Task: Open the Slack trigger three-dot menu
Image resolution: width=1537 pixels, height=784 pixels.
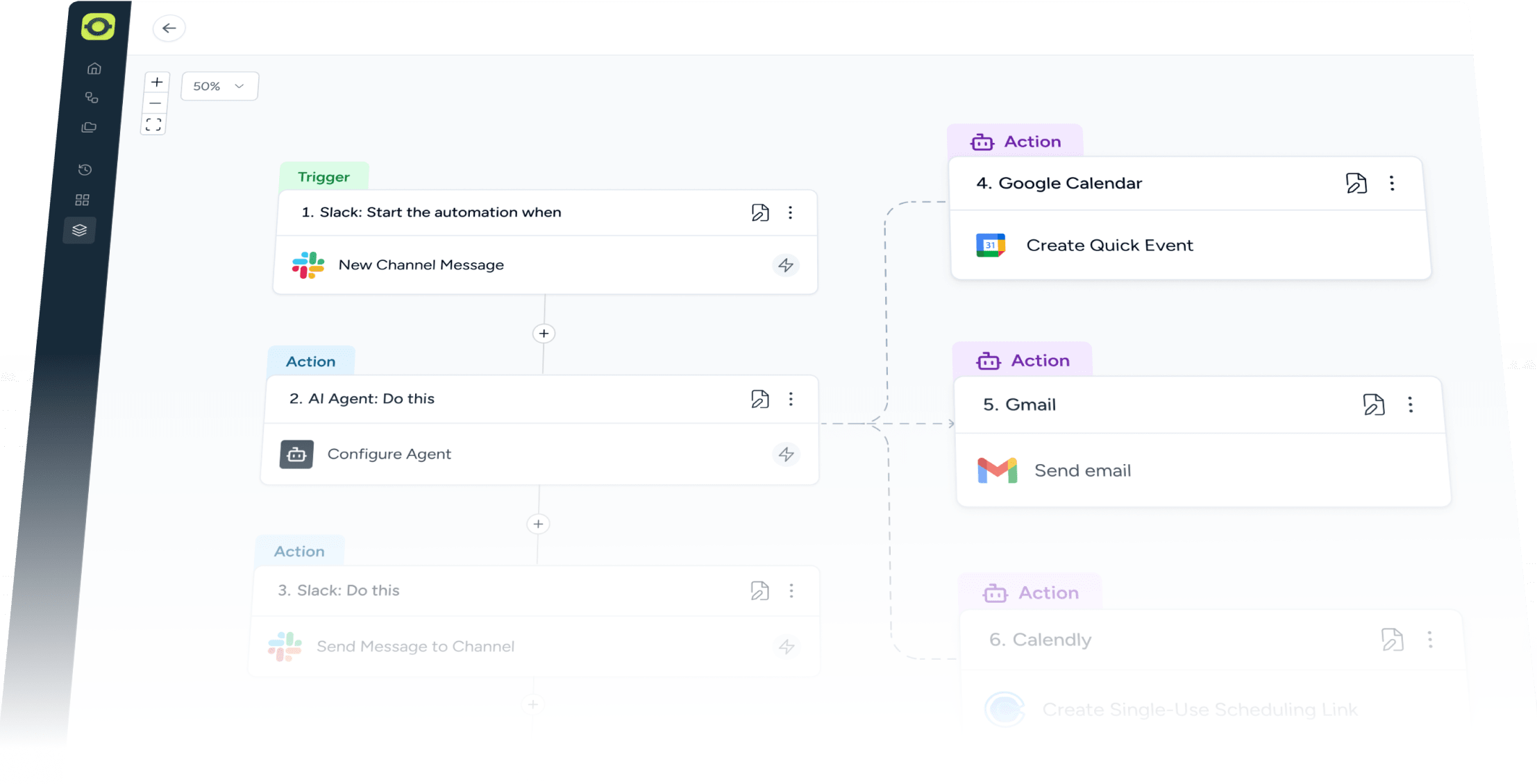Action: click(x=790, y=213)
